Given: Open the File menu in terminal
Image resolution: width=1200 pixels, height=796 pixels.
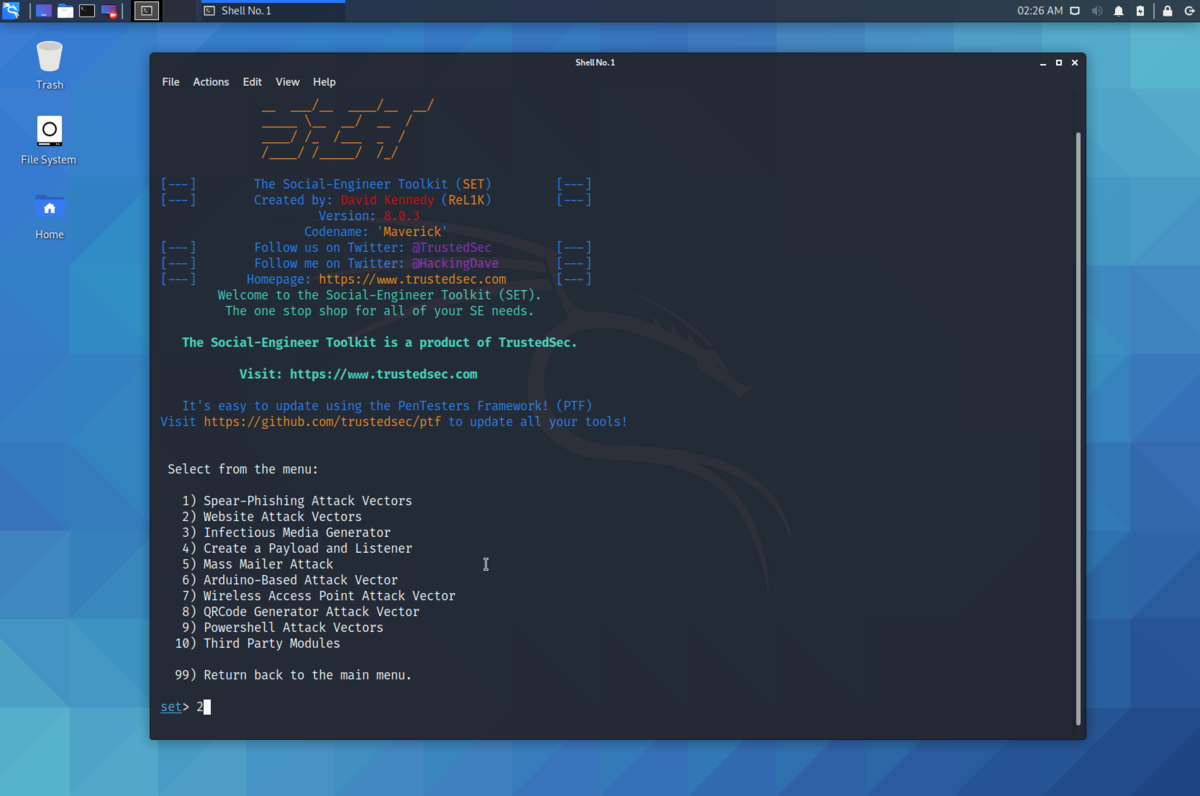Looking at the screenshot, I should click(171, 82).
